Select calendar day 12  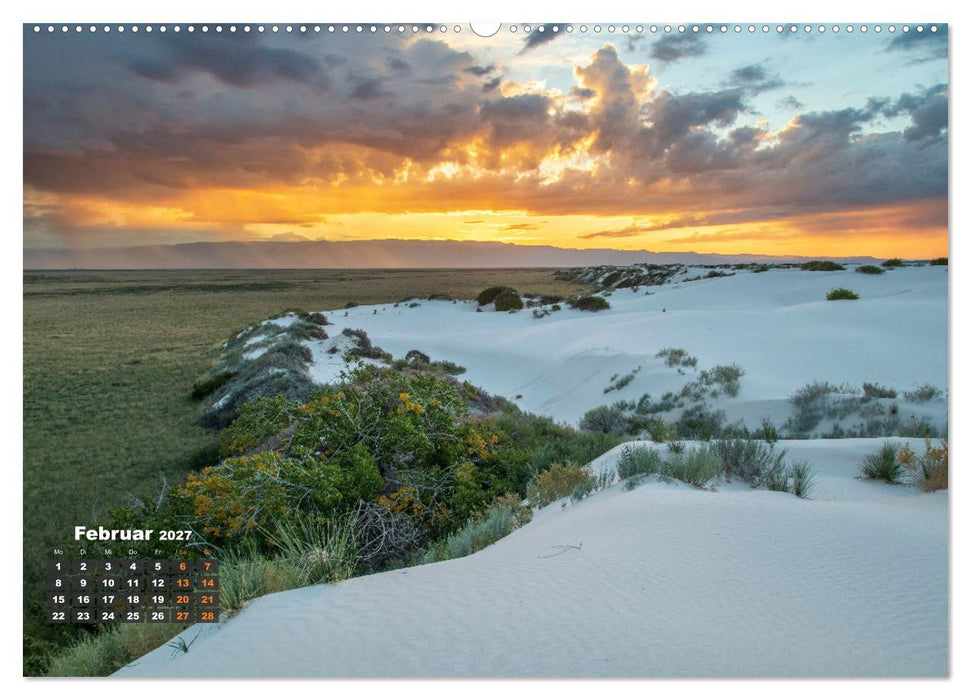[158, 583]
